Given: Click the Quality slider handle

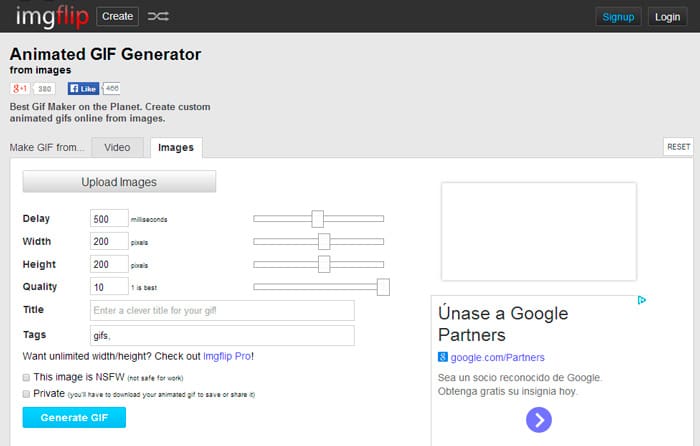Looking at the screenshot, I should (x=383, y=287).
